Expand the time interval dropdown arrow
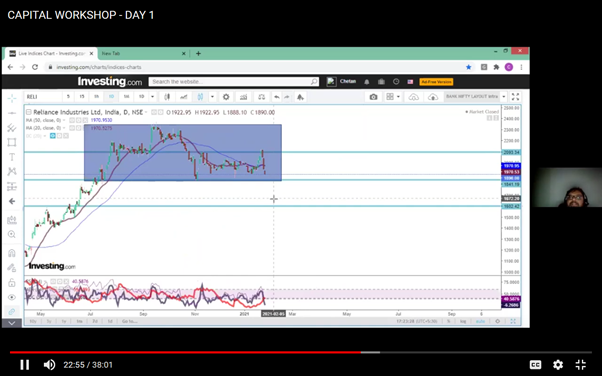 tap(152, 97)
